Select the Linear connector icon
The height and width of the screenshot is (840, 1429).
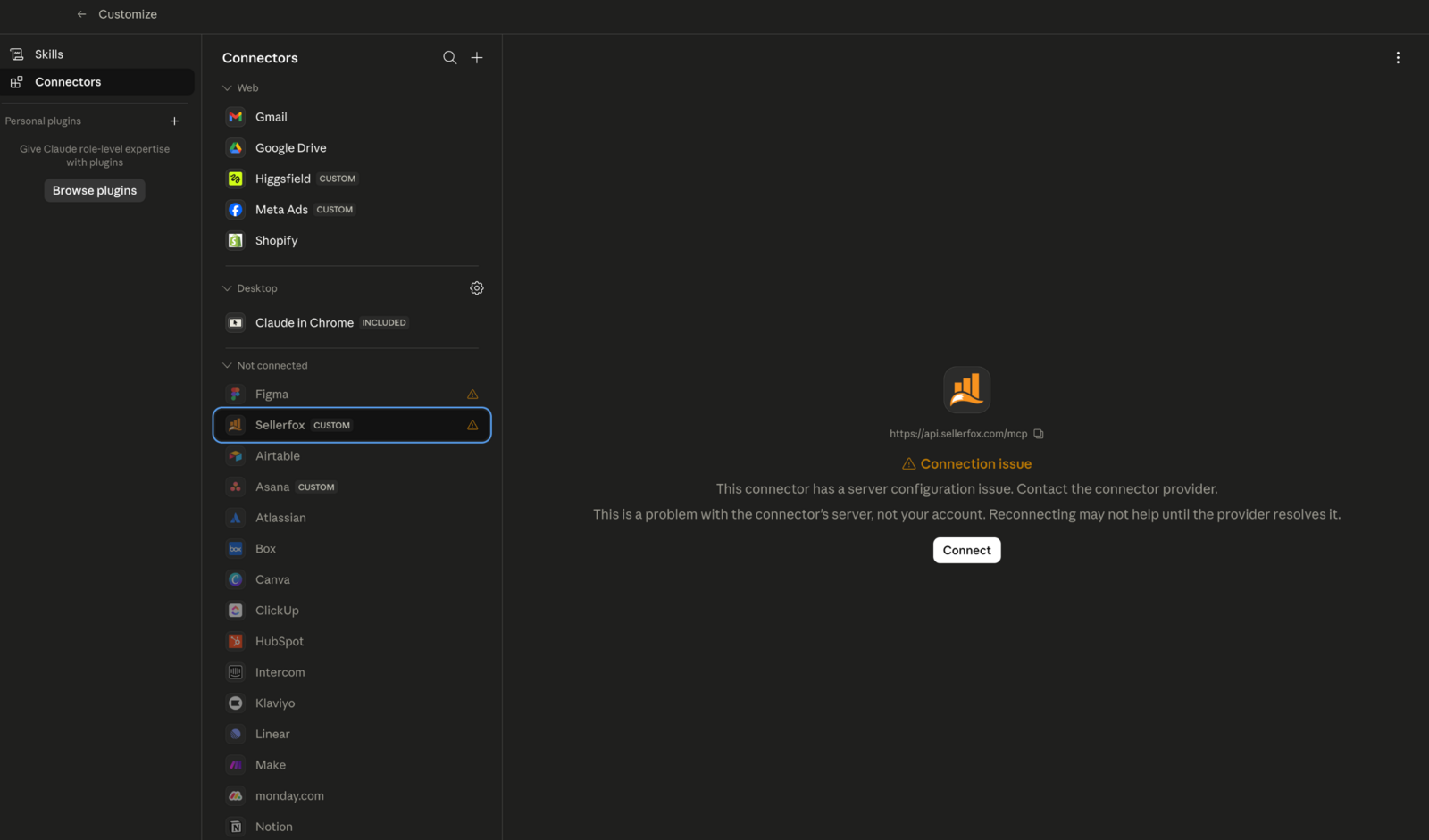[236, 735]
